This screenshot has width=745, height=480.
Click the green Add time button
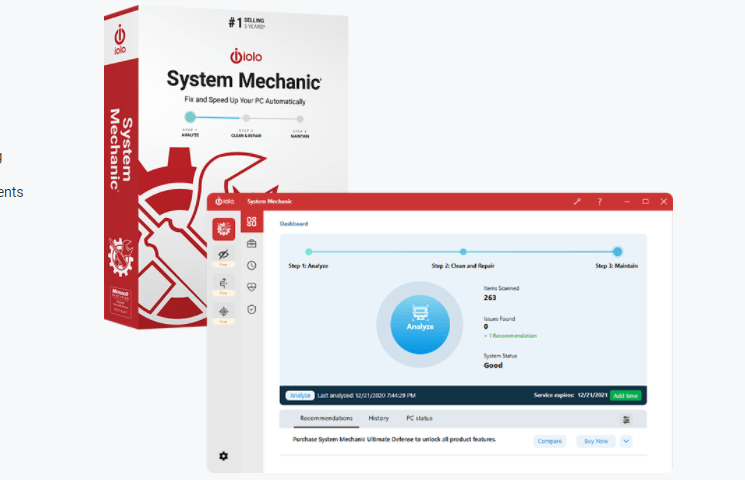(626, 395)
